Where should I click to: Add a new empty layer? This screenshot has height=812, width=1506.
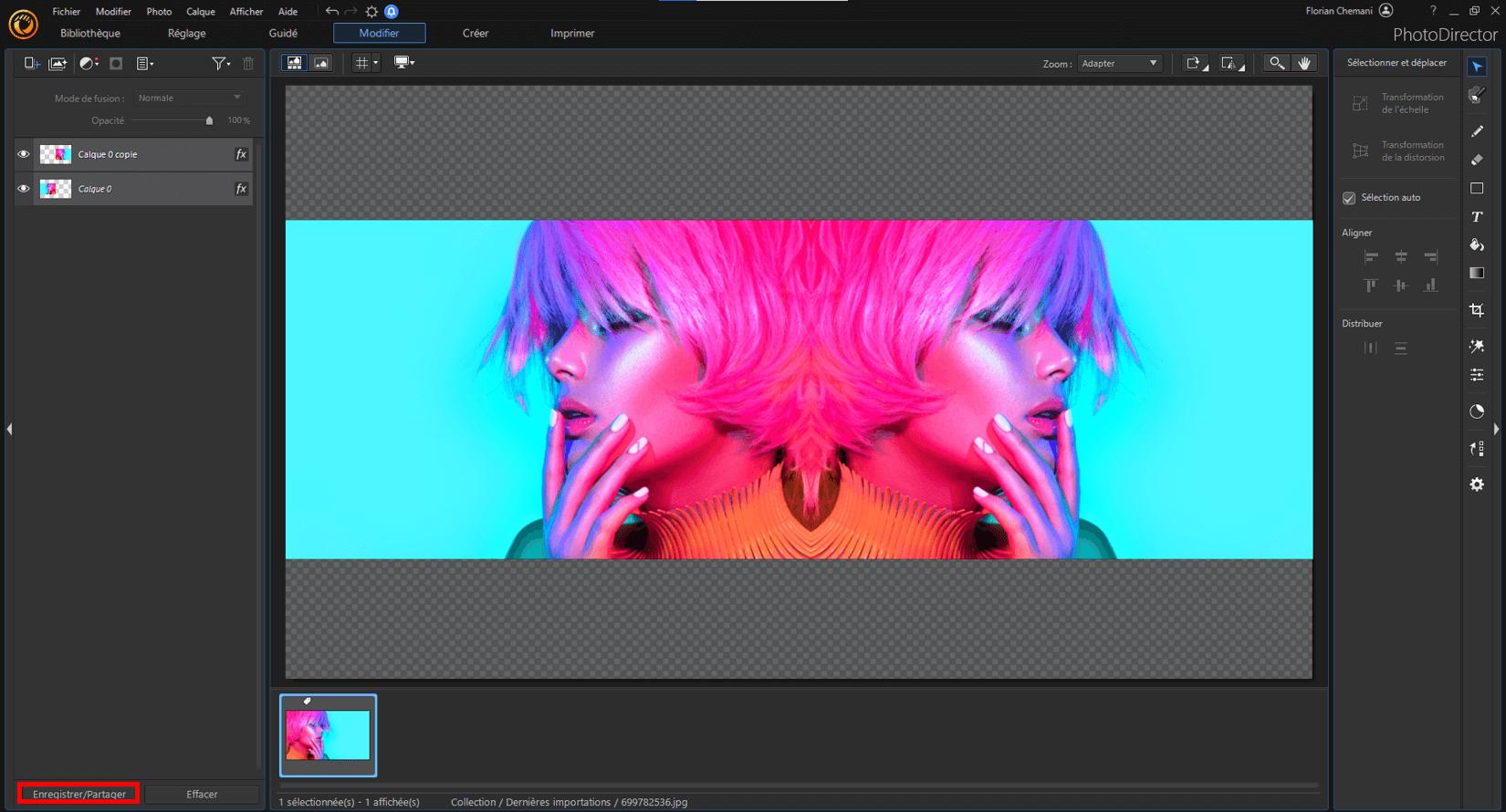point(31,63)
